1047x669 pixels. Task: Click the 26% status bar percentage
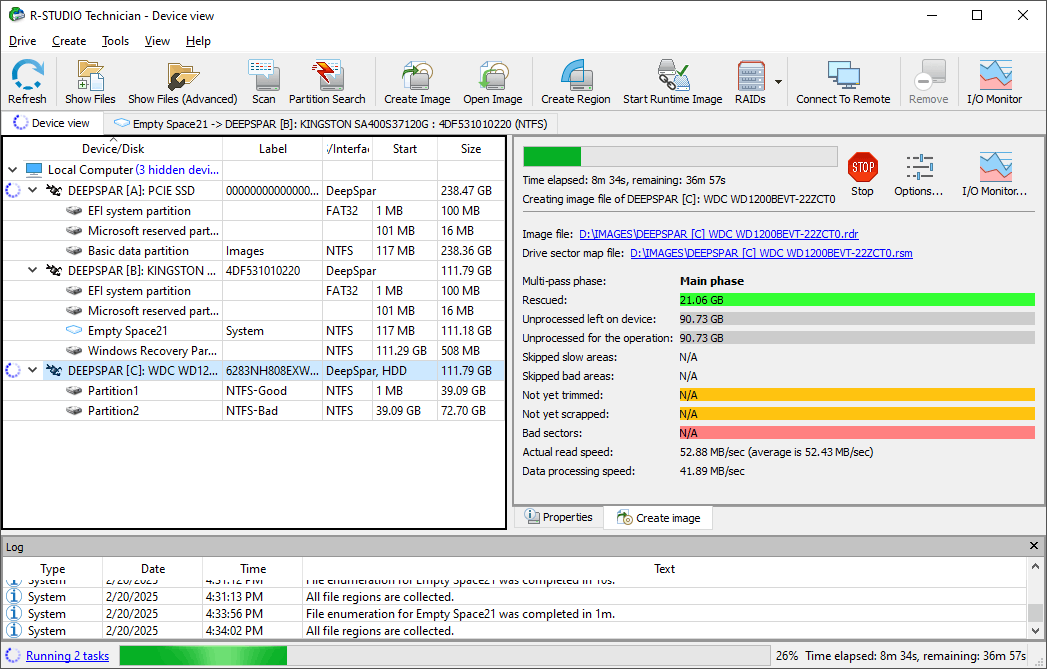click(x=787, y=656)
